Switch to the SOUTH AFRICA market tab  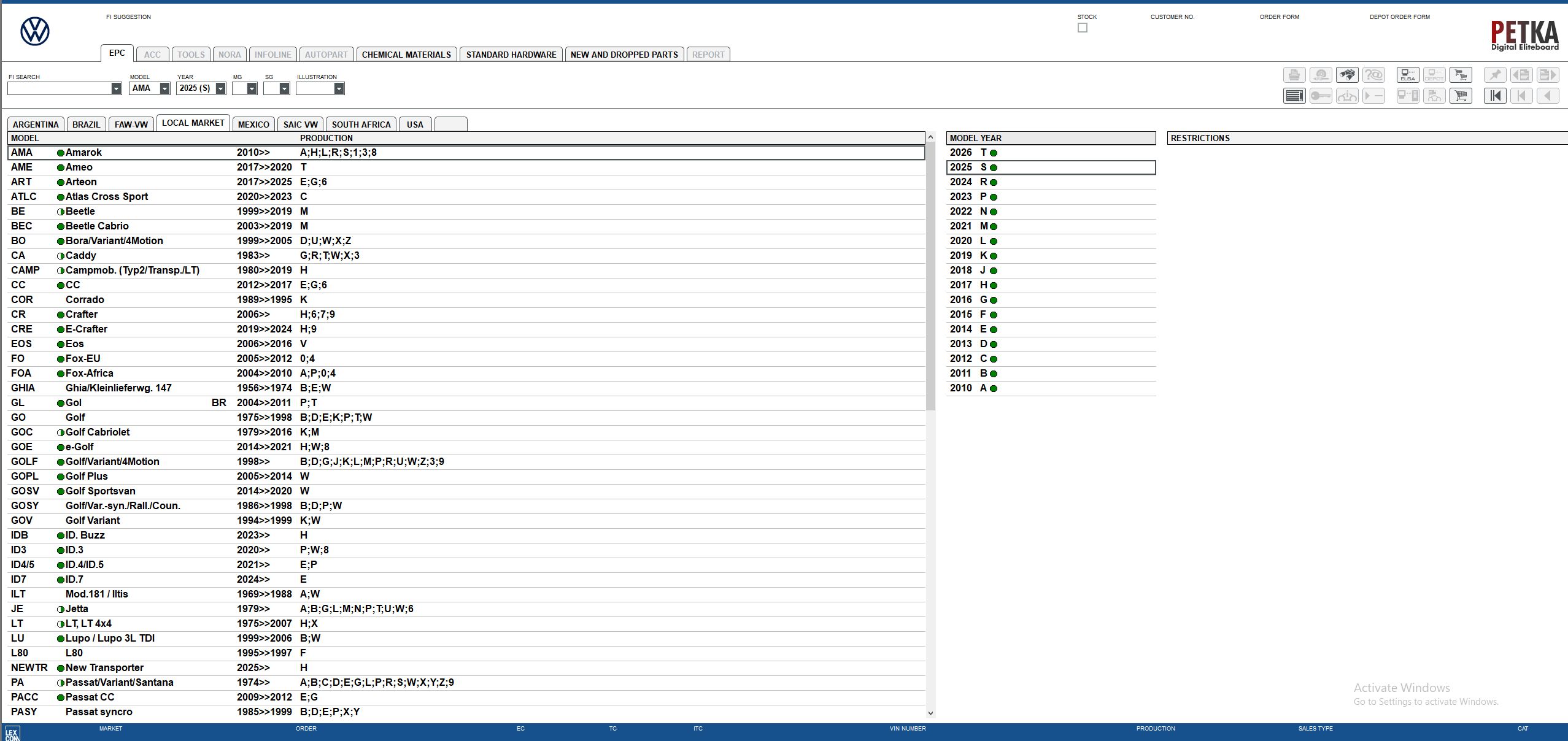361,124
